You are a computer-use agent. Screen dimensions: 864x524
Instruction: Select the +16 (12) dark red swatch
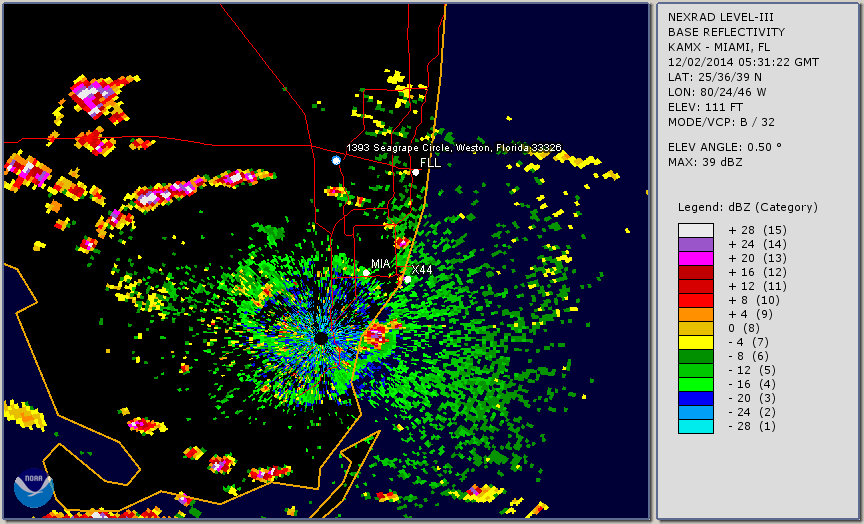pyautogui.click(x=696, y=273)
